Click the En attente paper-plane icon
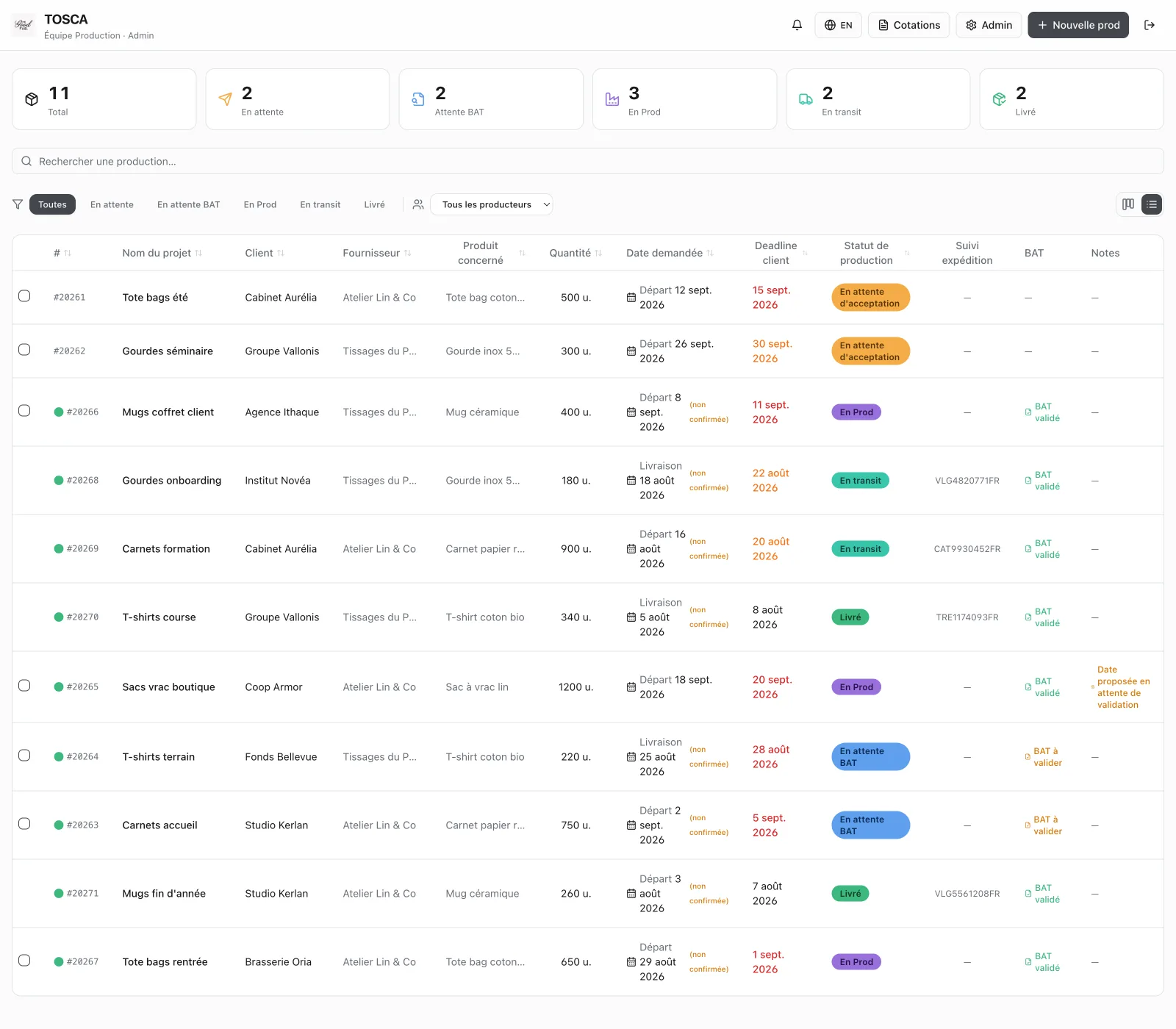 pyautogui.click(x=226, y=99)
